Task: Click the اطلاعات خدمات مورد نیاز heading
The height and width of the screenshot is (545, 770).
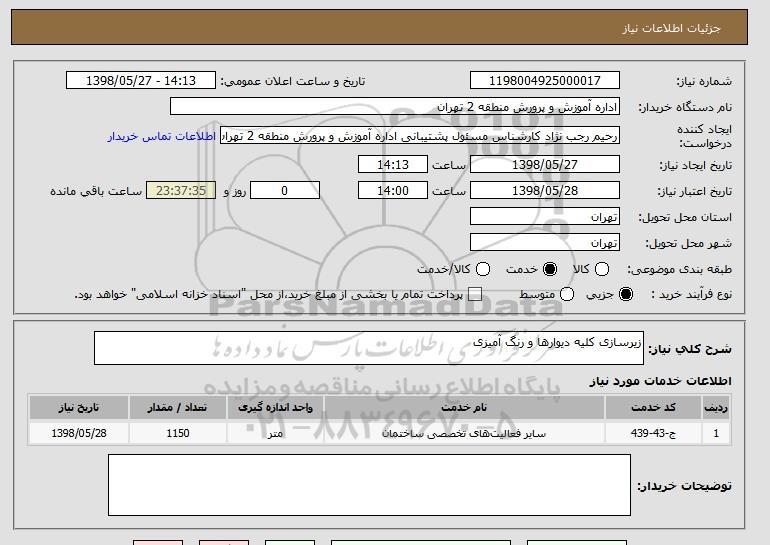Action: (660, 381)
